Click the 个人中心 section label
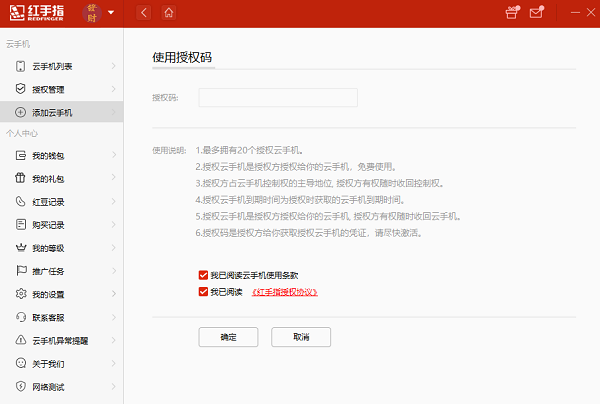Viewport: 600px width, 404px height. click(22, 134)
